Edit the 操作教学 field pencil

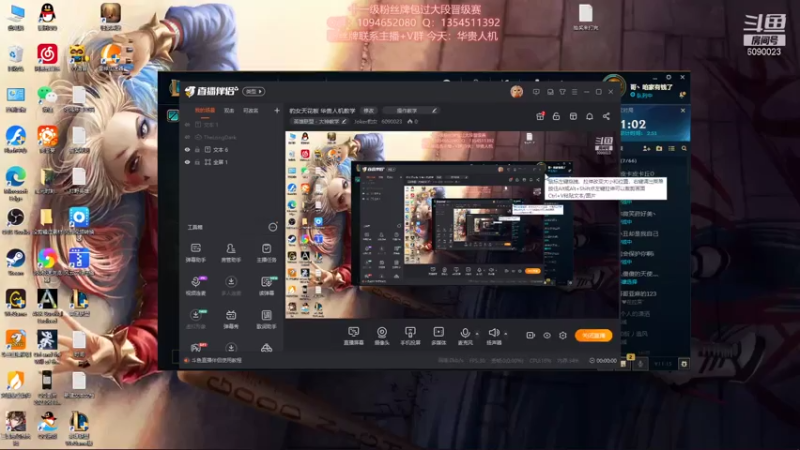(x=434, y=110)
